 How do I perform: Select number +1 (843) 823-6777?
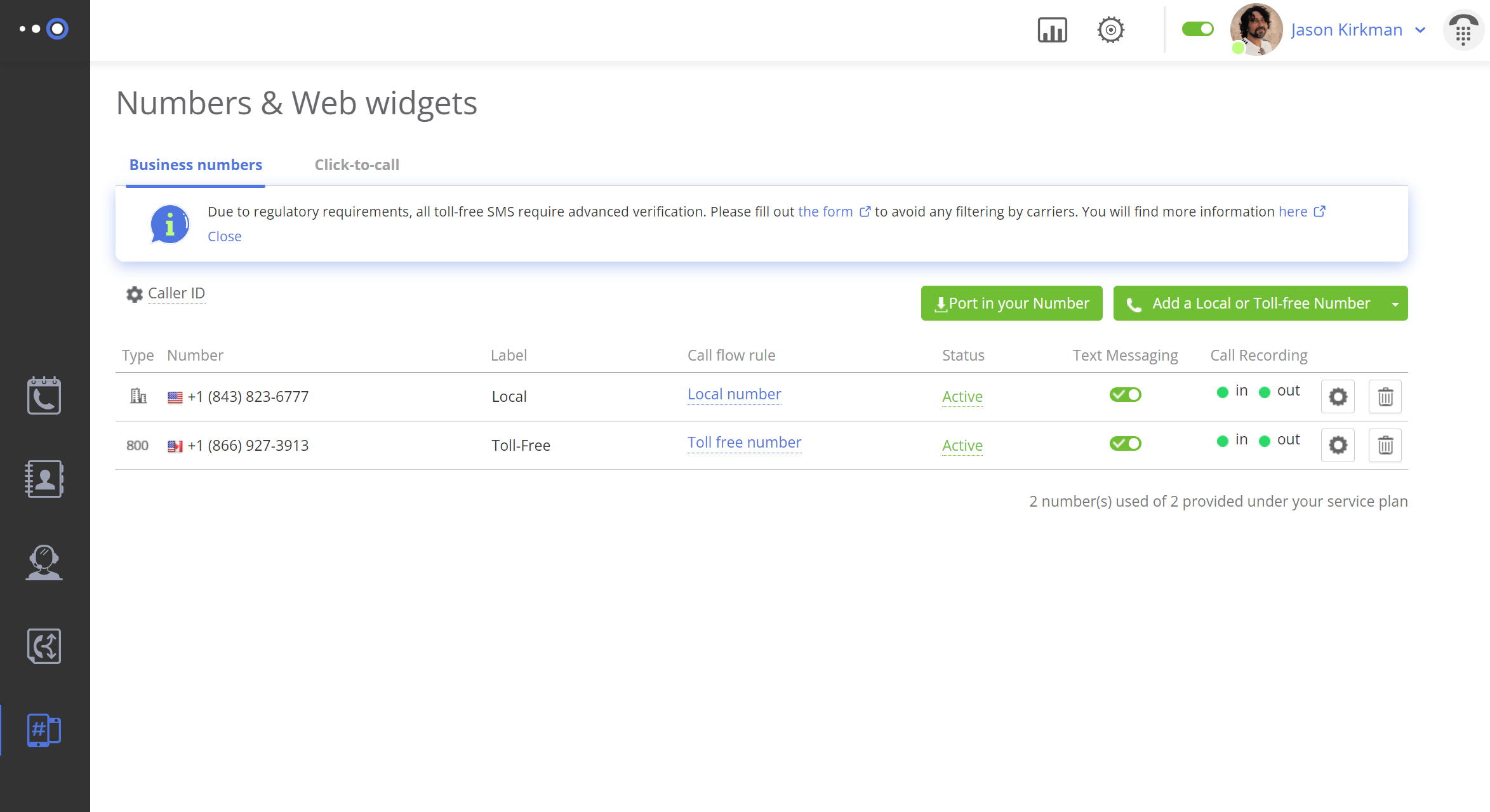(248, 397)
